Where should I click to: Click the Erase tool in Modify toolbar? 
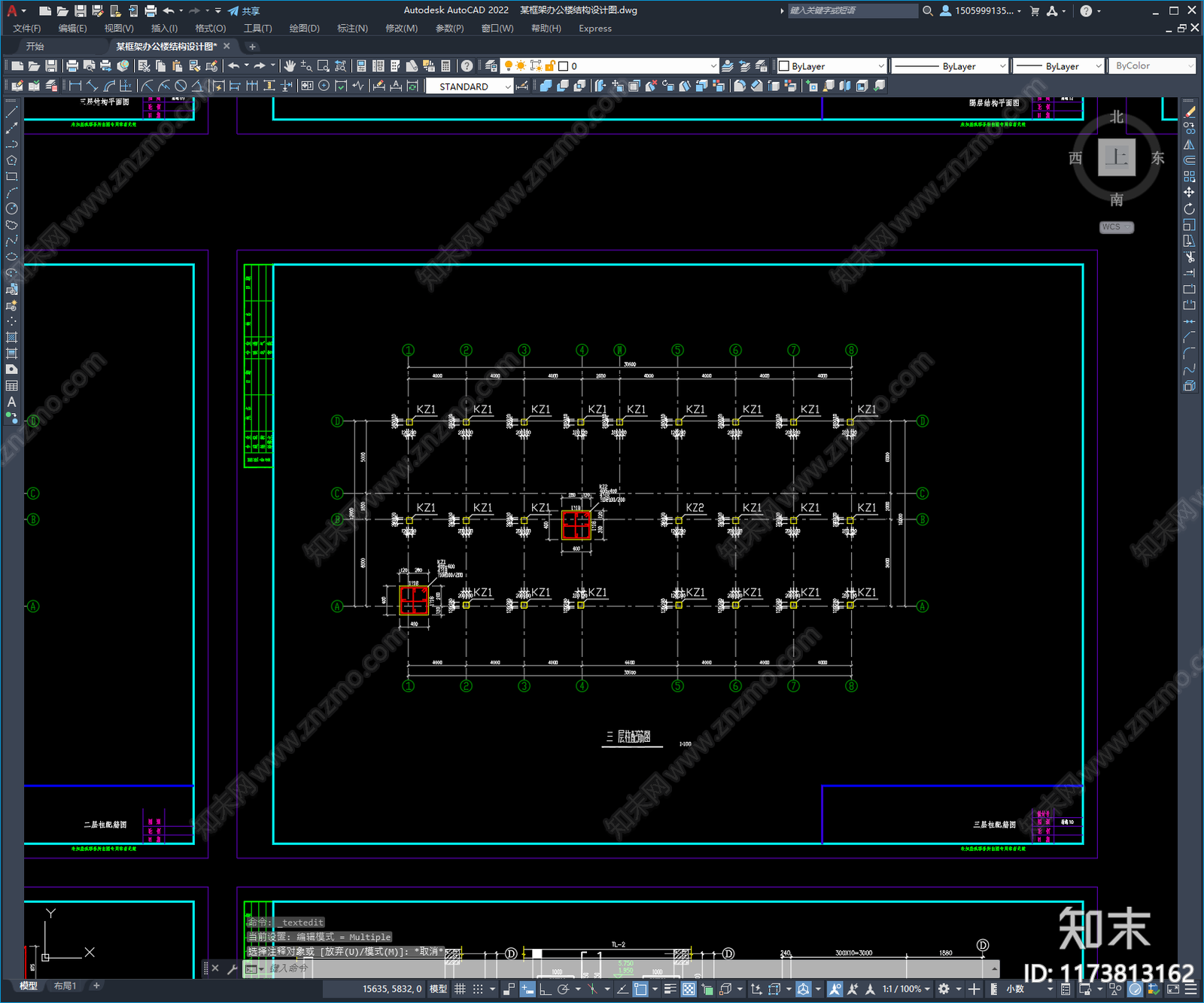(x=1189, y=111)
